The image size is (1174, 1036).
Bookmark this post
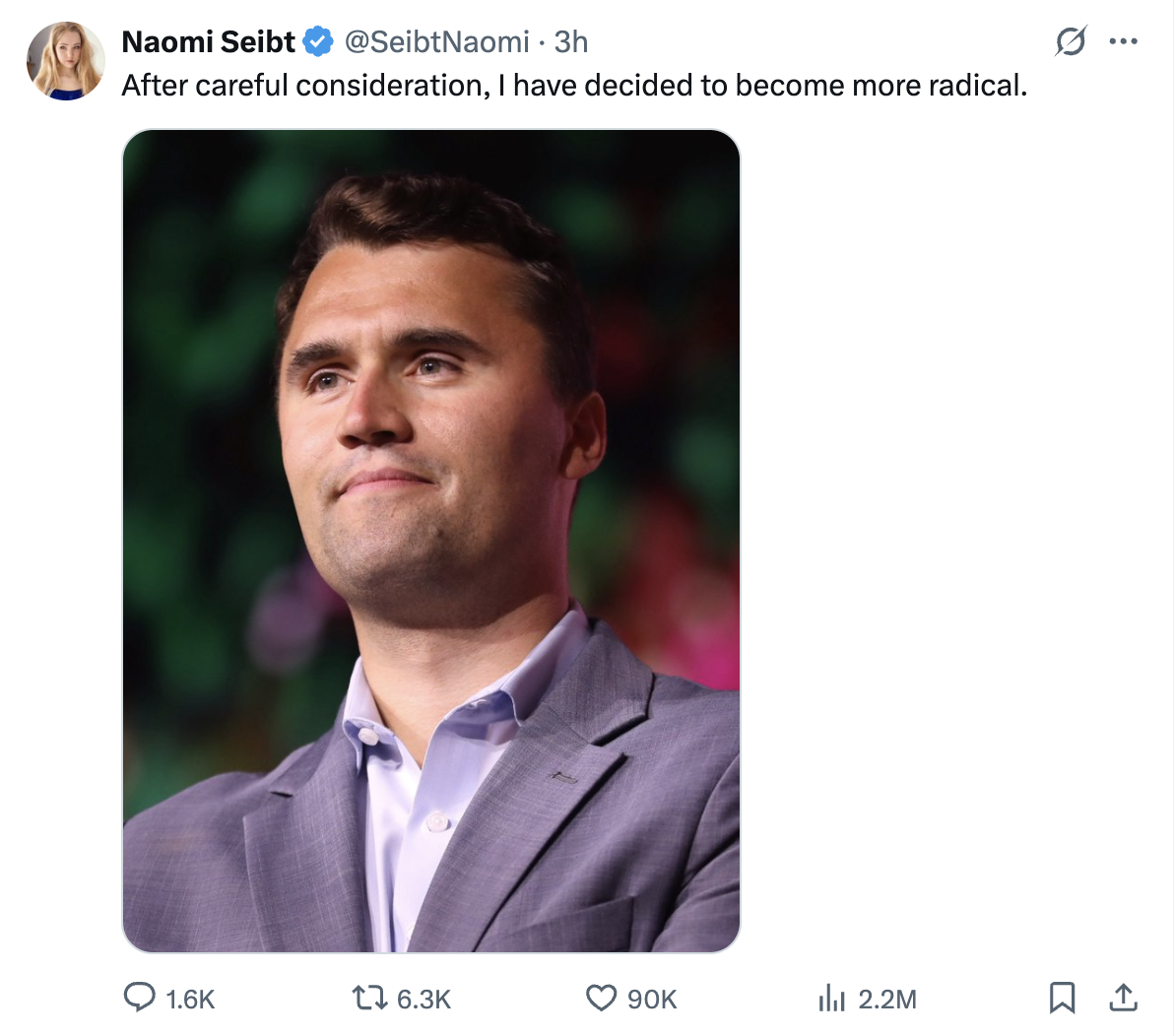pyautogui.click(x=1062, y=999)
